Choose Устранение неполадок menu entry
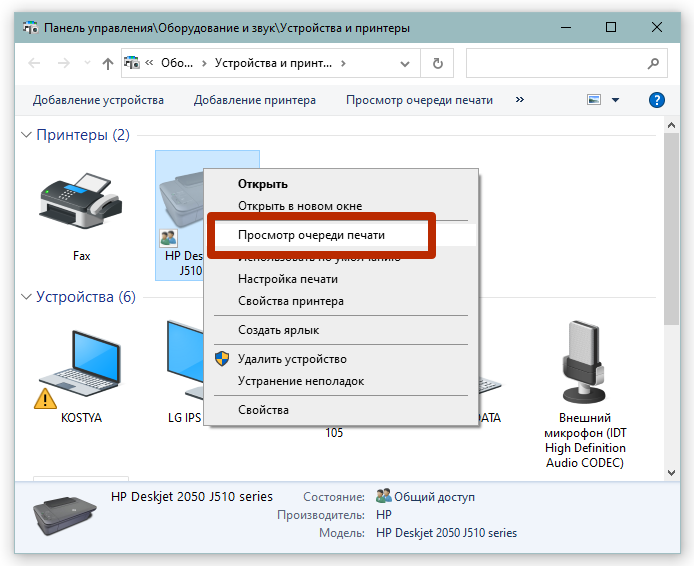 pos(341,381)
